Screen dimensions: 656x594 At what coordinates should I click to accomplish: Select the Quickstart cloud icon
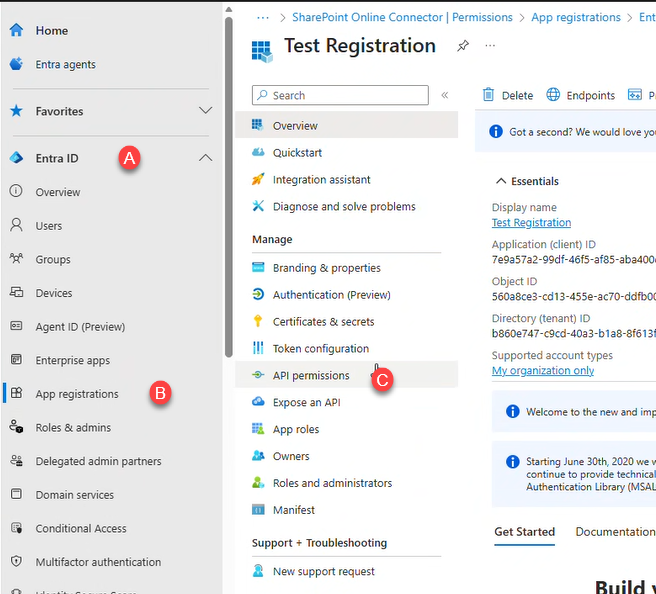coord(258,153)
